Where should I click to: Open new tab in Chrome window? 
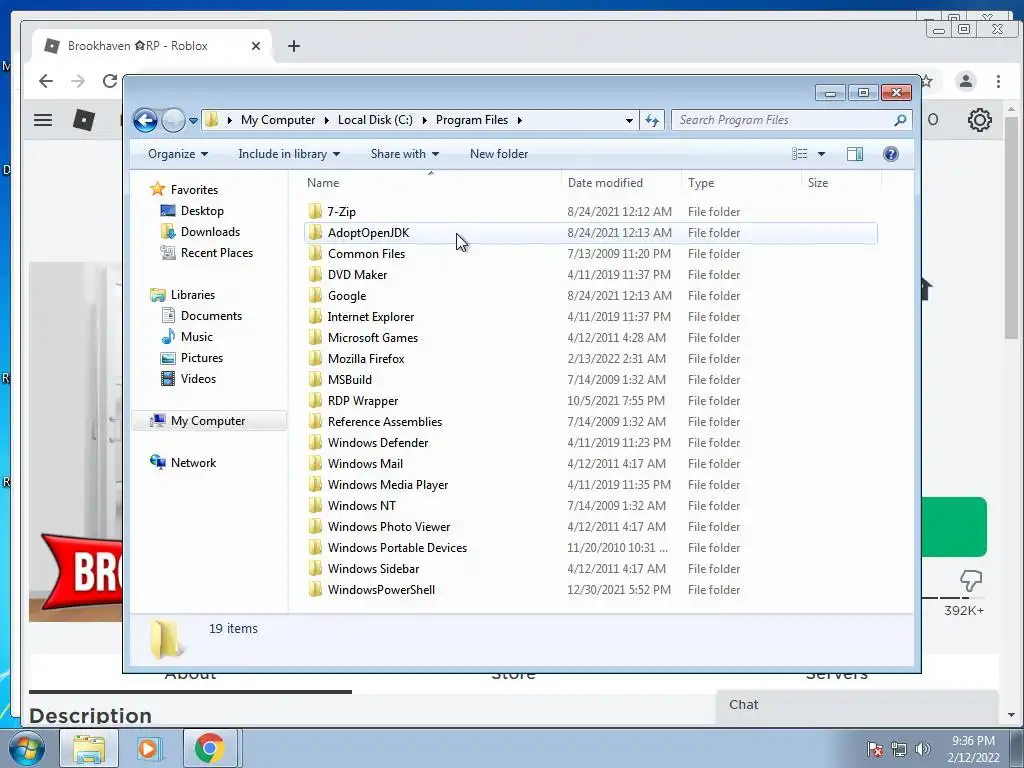[294, 46]
